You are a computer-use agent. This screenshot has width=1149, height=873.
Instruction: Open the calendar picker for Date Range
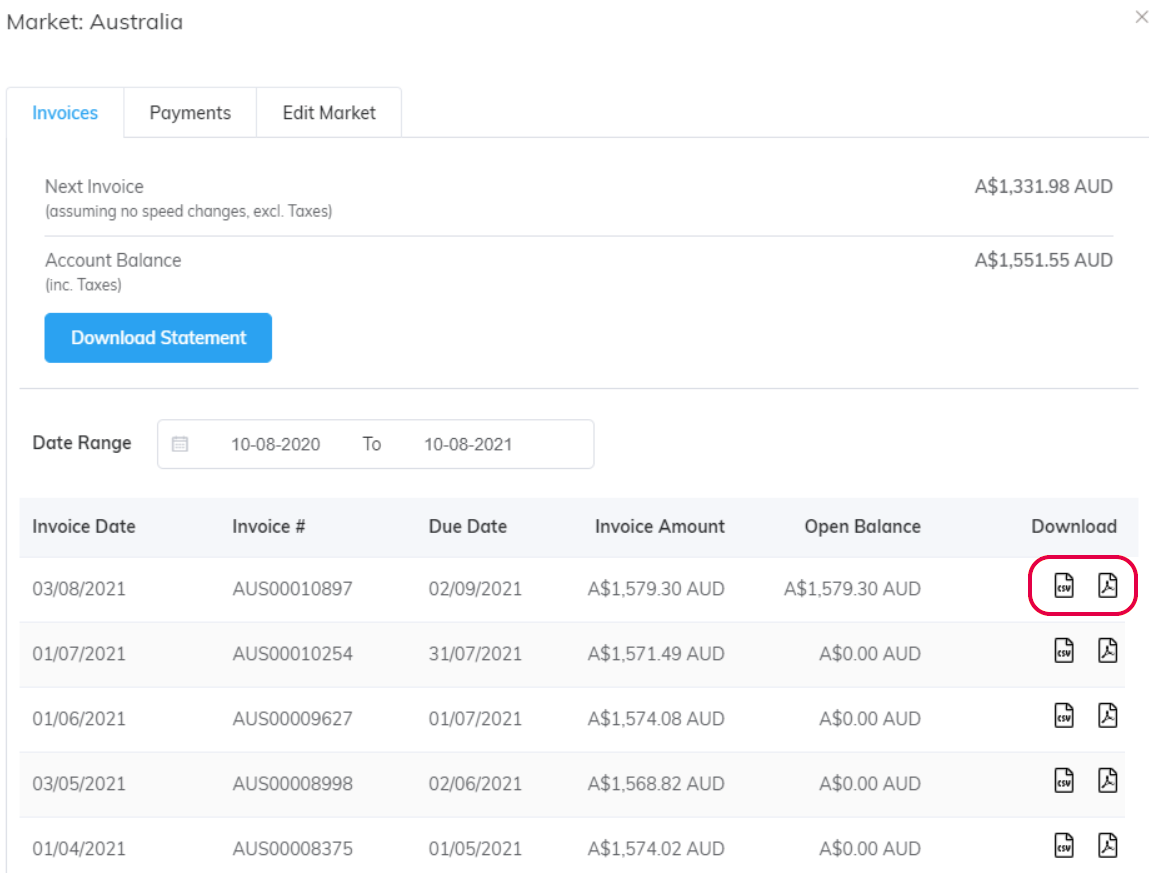pos(180,443)
